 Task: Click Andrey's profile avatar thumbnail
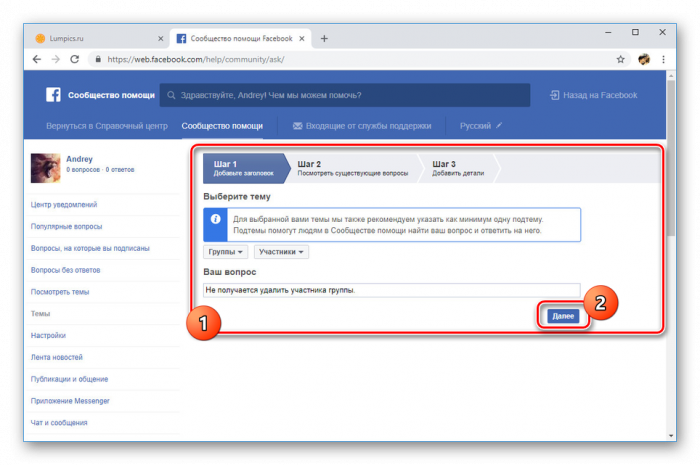[x=46, y=166]
